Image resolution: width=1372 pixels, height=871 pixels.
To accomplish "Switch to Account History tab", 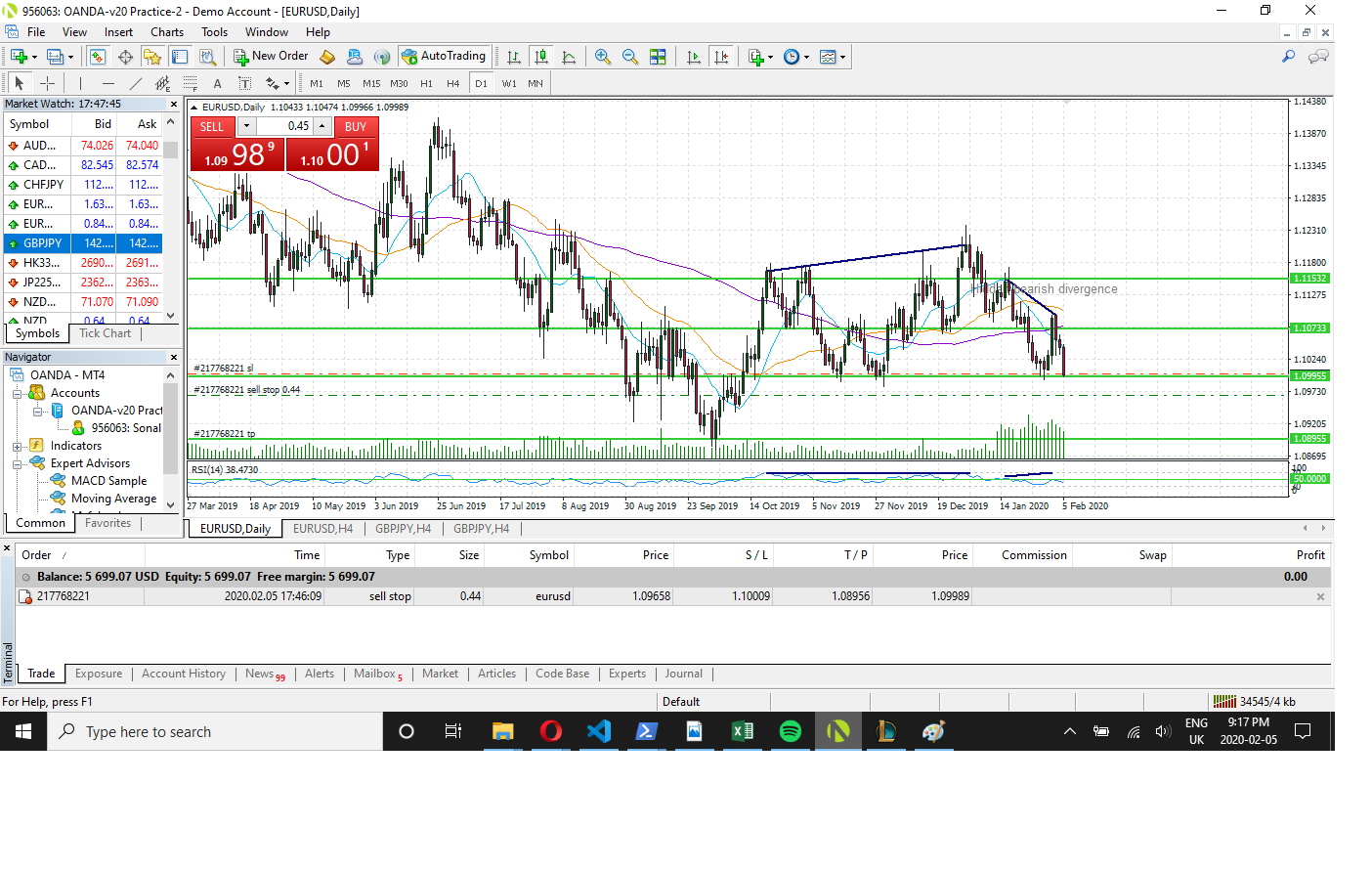I will (x=183, y=675).
